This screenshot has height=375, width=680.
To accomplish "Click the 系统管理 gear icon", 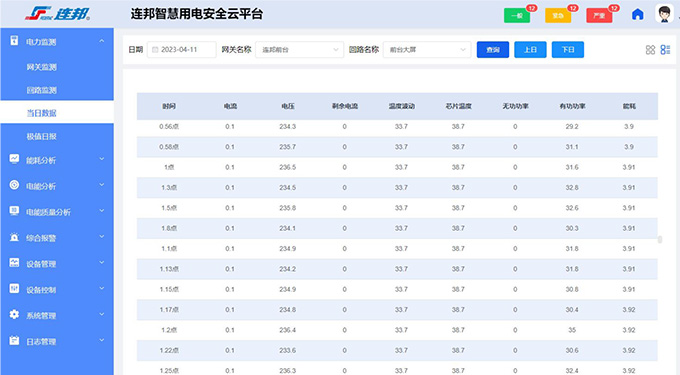I will coord(14,315).
